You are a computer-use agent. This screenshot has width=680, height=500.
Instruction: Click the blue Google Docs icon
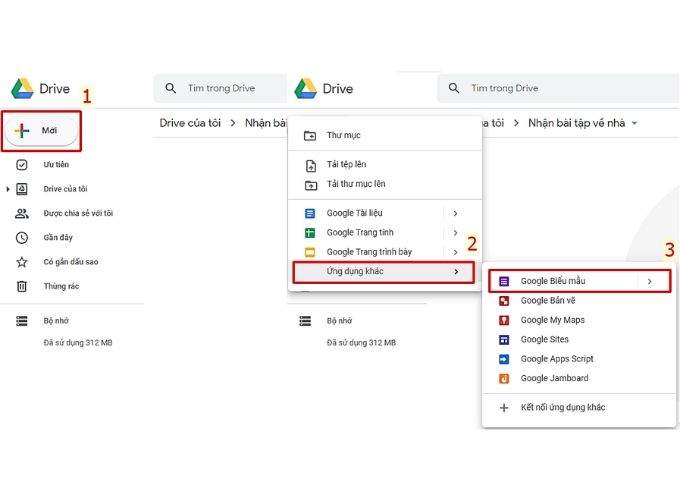click(x=310, y=213)
